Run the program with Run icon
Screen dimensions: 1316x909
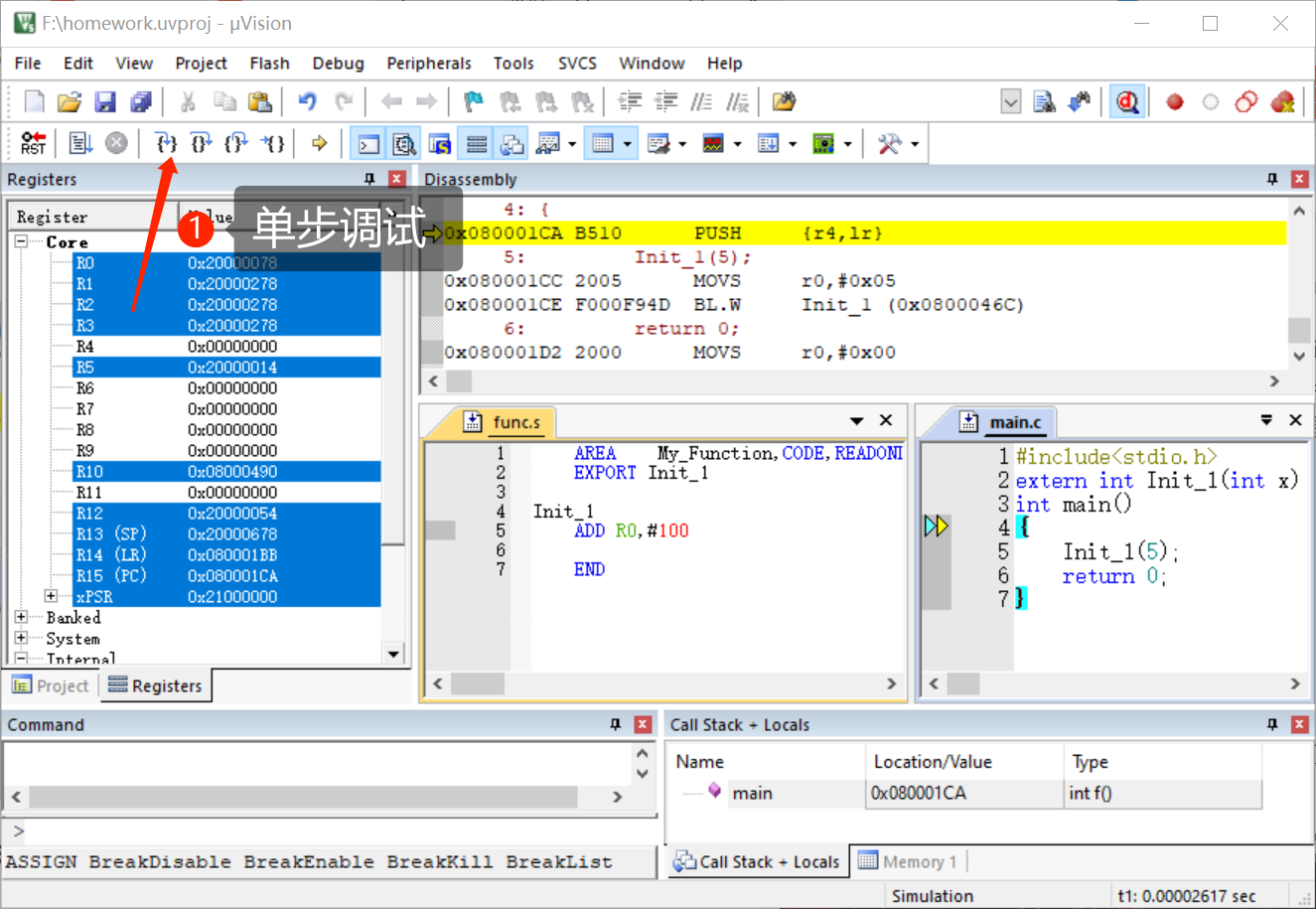[x=80, y=144]
